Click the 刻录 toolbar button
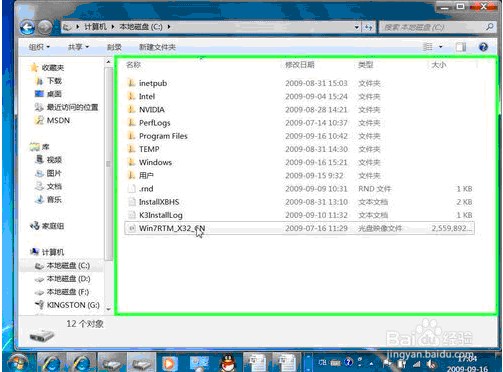503x372 pixels. pyautogui.click(x=114, y=47)
